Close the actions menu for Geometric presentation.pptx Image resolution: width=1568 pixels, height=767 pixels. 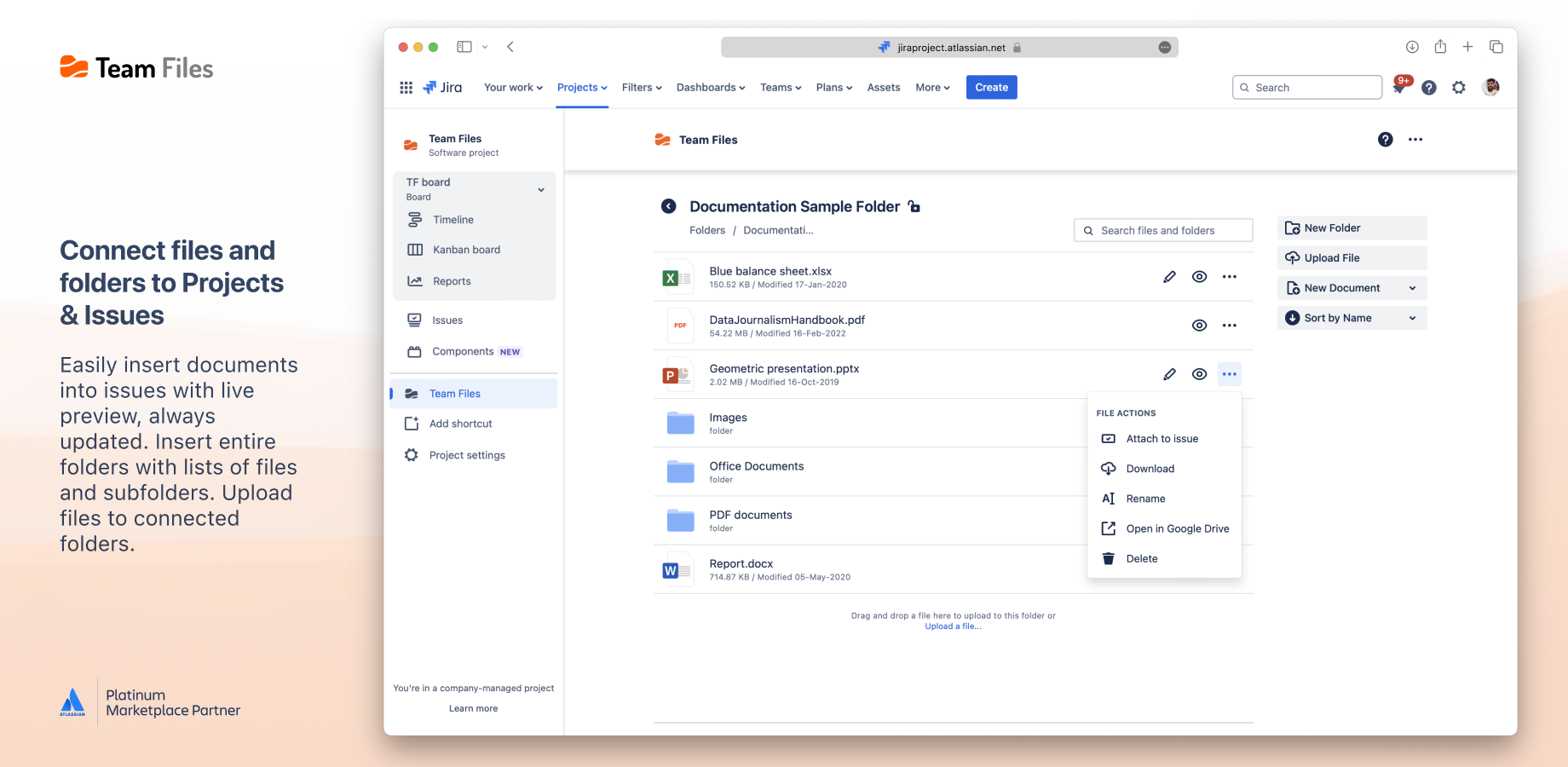pos(1229,374)
